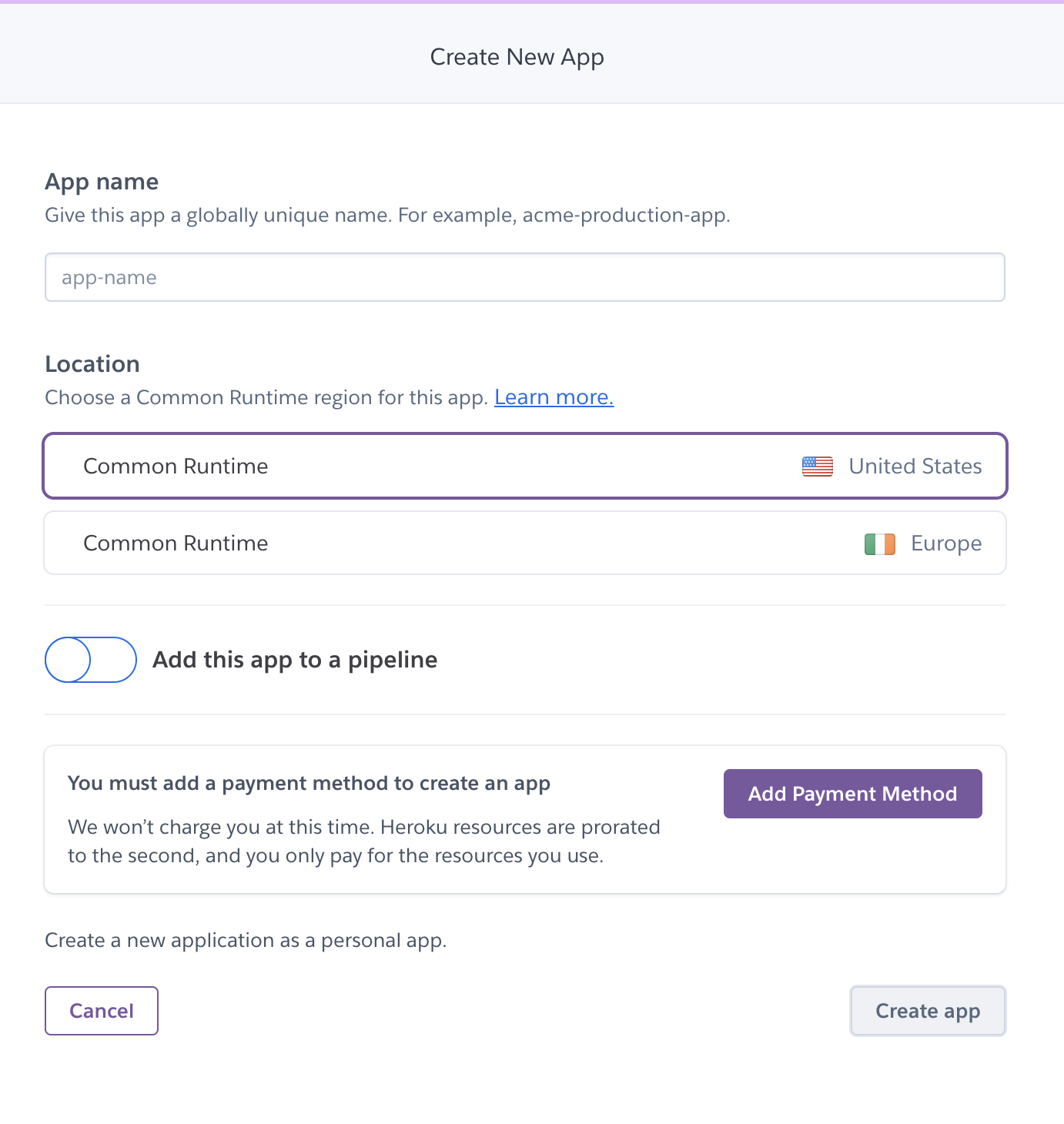Select the Europe Common Runtime region

[x=525, y=544]
